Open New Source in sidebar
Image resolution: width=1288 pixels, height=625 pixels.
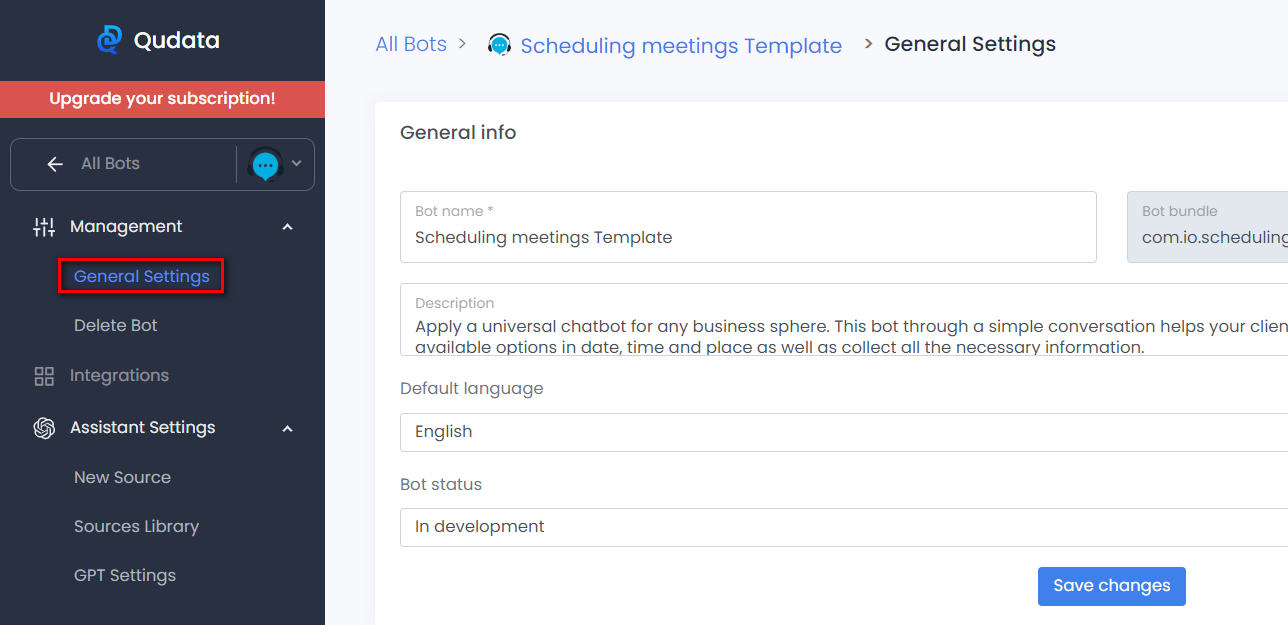coord(122,478)
